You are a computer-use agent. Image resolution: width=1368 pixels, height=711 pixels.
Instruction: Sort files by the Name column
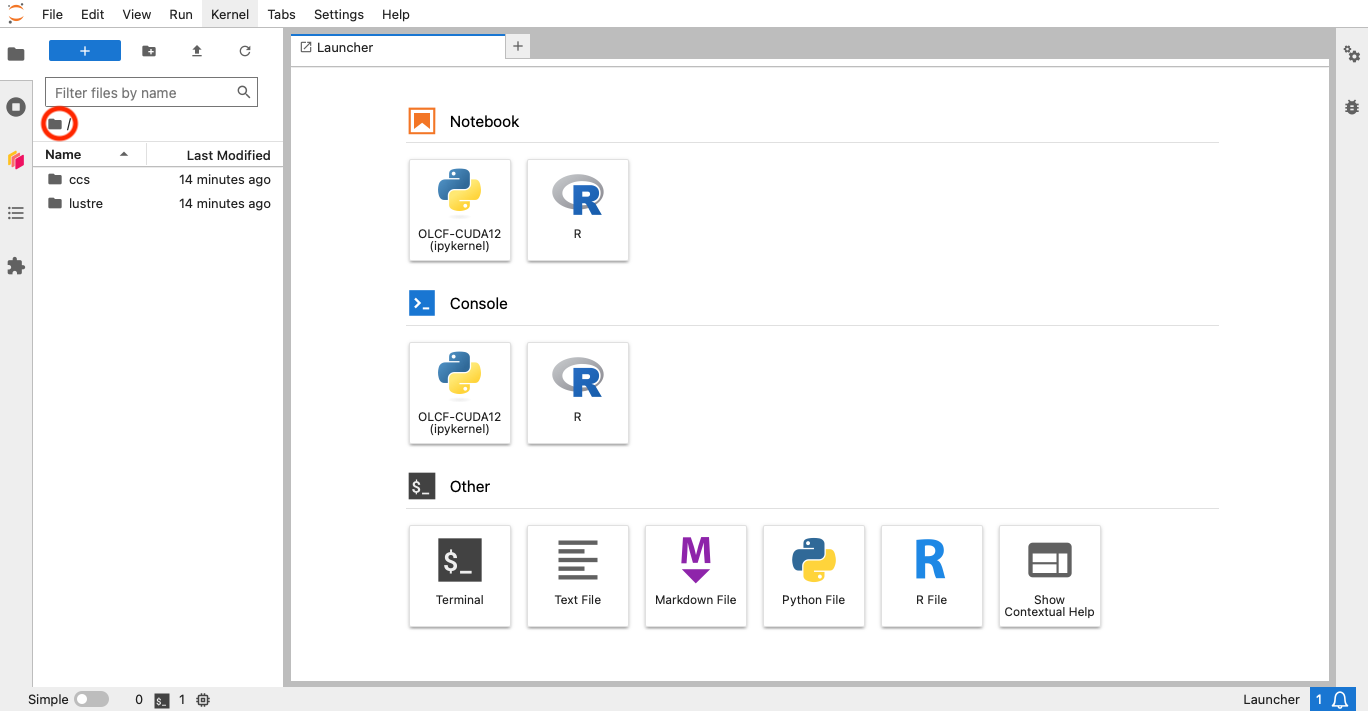coord(64,155)
